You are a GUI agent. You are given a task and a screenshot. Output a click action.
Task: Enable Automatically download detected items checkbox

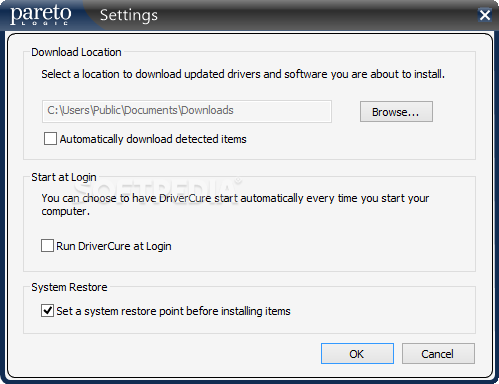click(50, 139)
